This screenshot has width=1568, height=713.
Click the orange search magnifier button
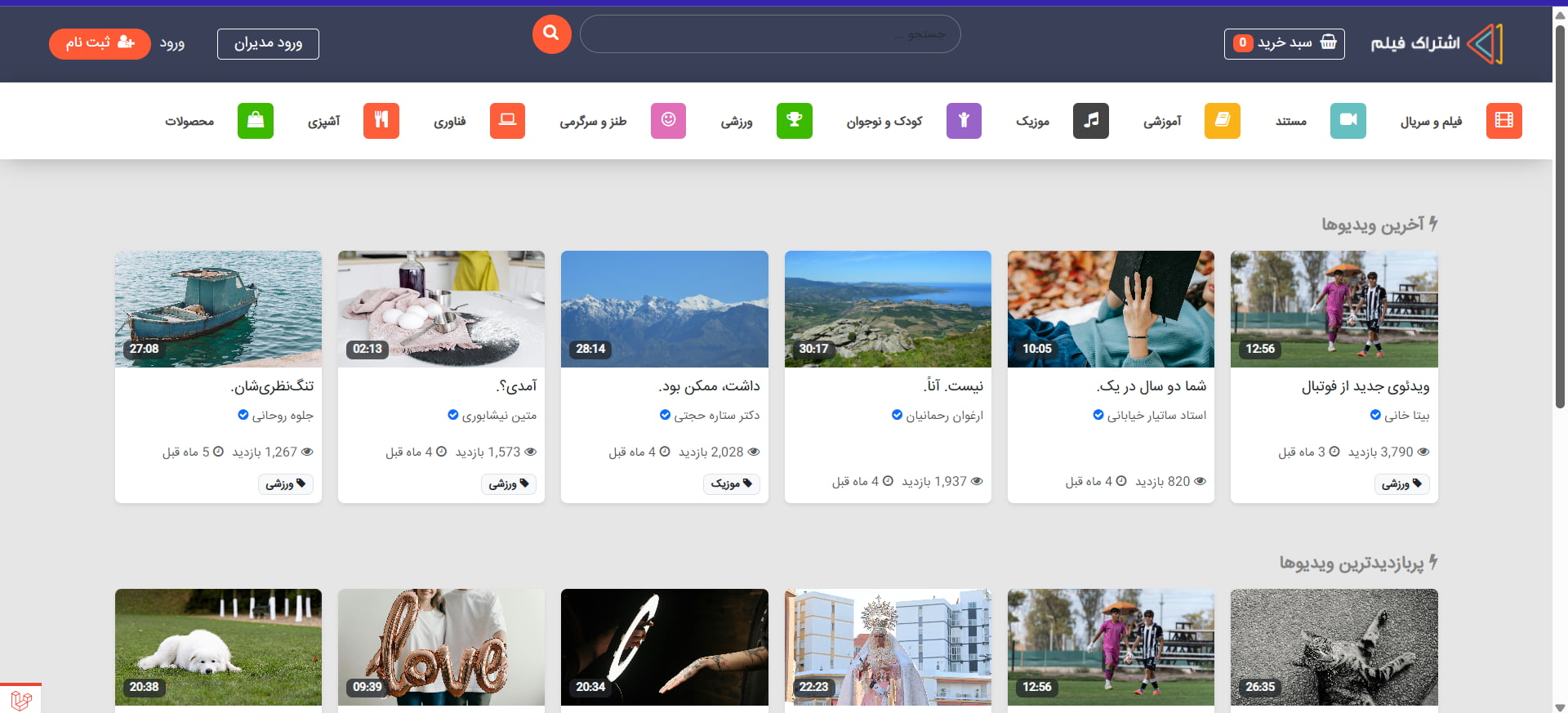tap(551, 34)
